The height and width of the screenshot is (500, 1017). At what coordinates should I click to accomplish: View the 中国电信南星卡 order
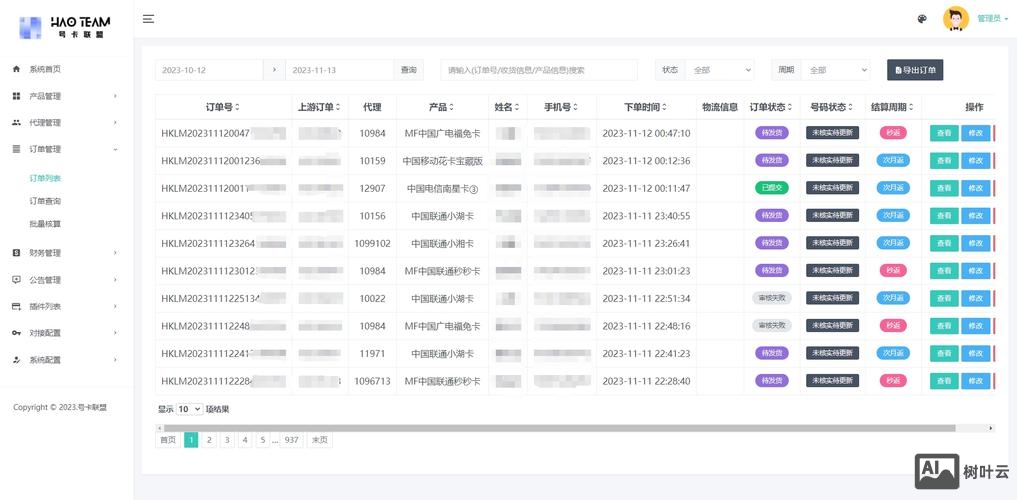(x=944, y=188)
